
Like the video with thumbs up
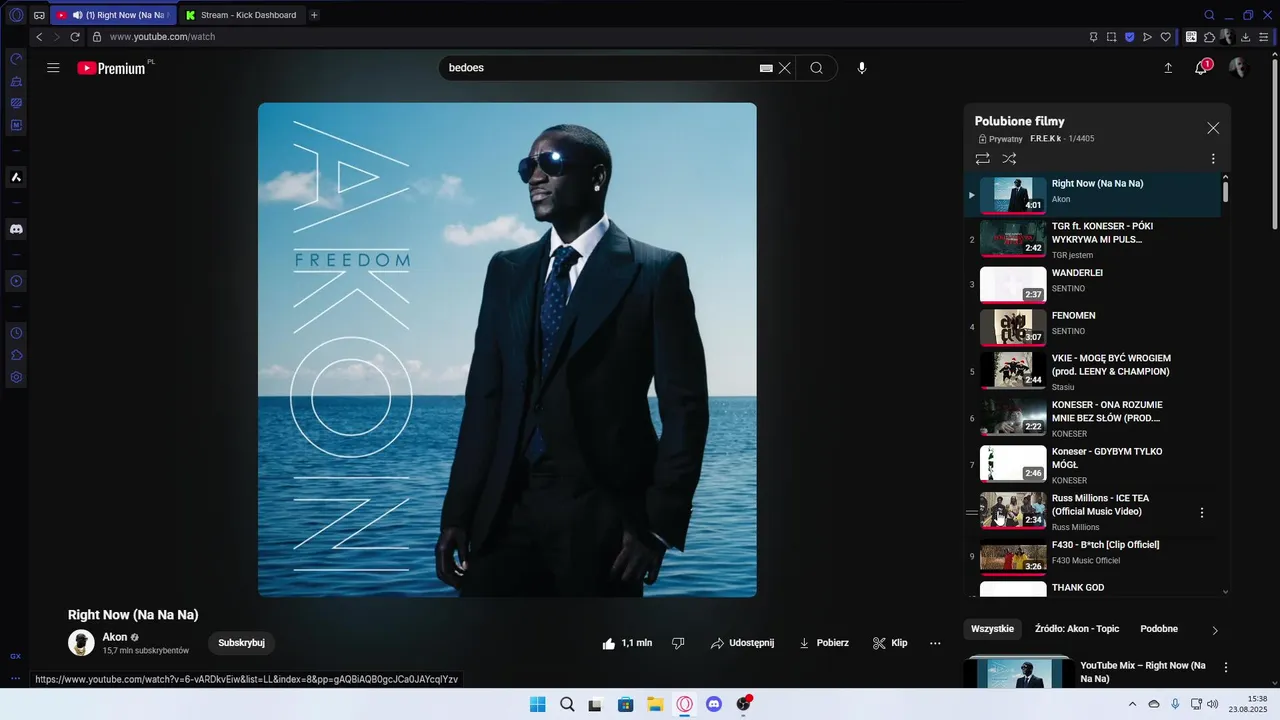pos(627,643)
